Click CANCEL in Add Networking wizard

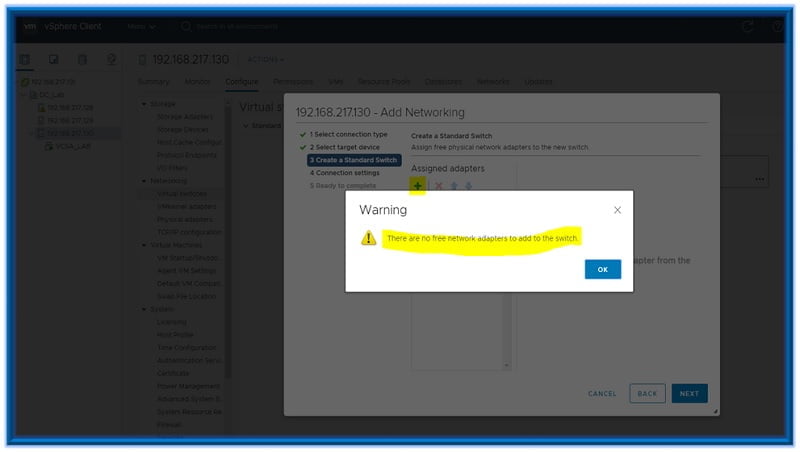(602, 393)
